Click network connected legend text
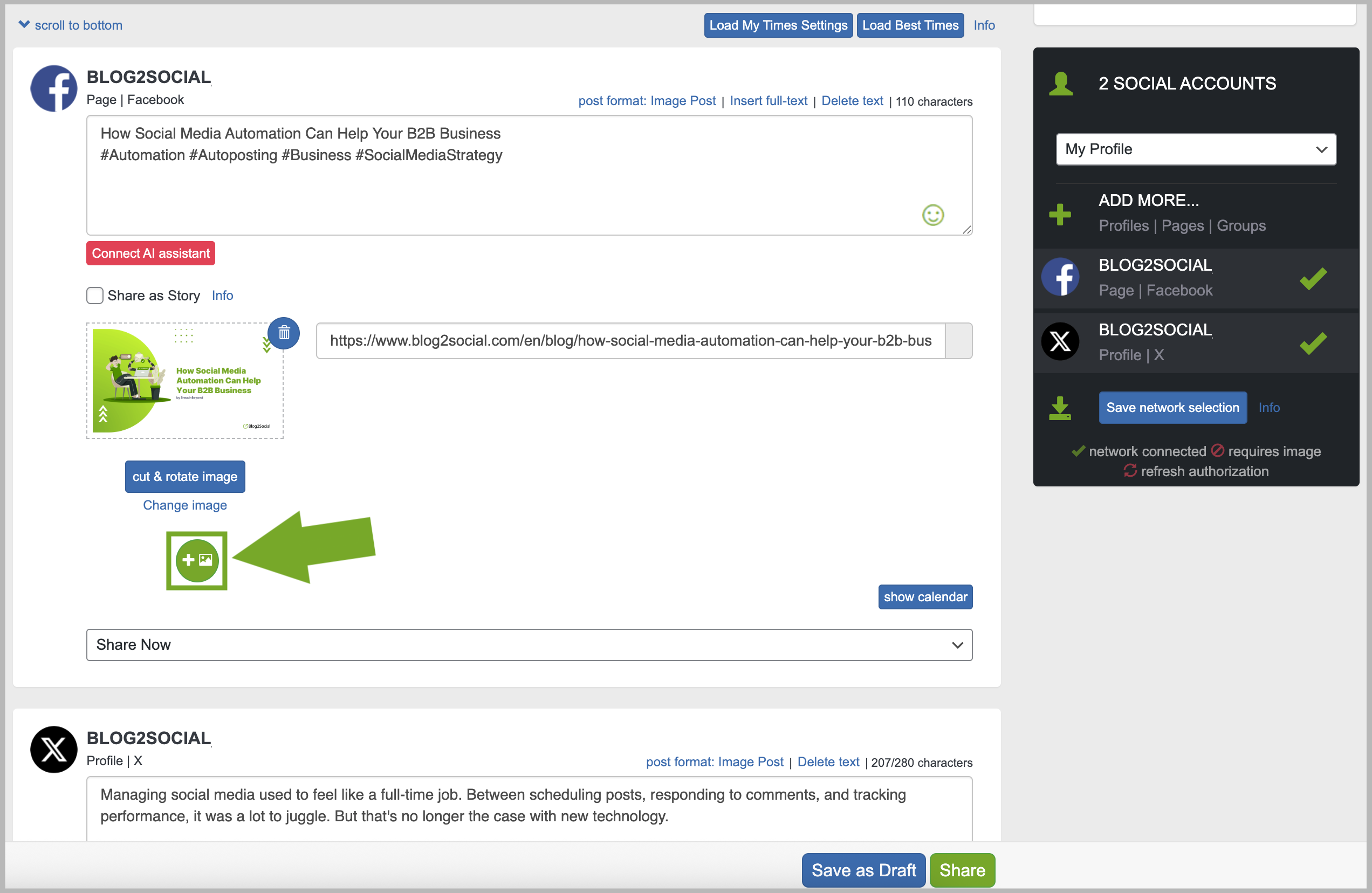Viewport: 1372px width, 893px height. tap(1147, 451)
